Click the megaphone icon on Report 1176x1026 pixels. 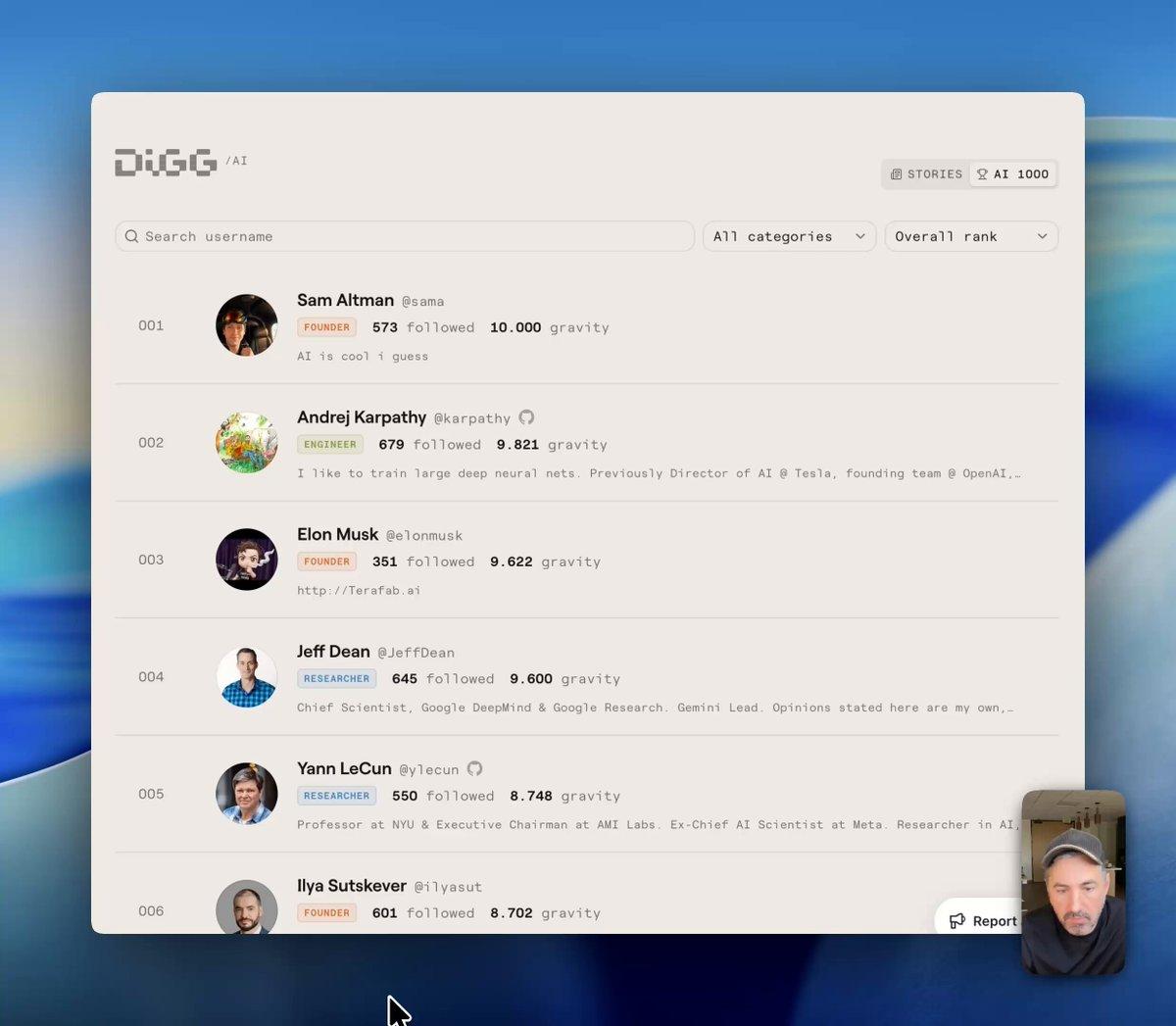pyautogui.click(x=957, y=921)
